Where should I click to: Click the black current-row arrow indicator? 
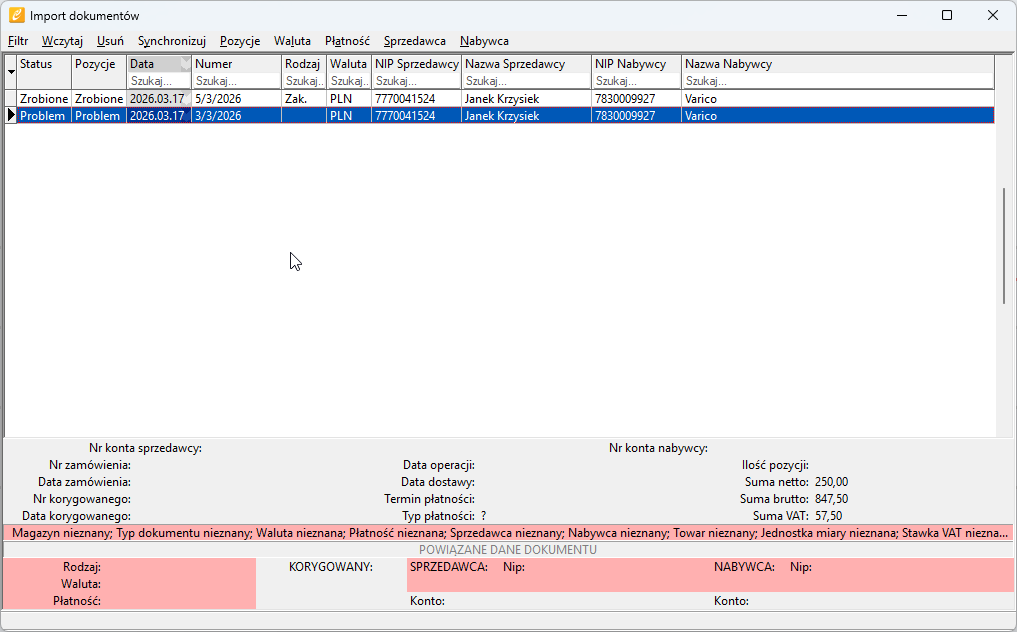11,116
